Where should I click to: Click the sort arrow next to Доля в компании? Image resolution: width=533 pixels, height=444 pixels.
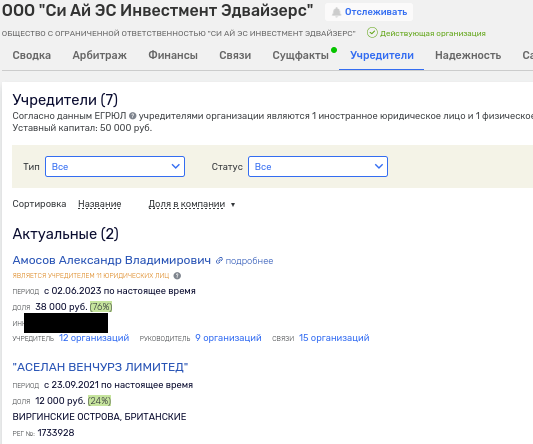tap(233, 205)
